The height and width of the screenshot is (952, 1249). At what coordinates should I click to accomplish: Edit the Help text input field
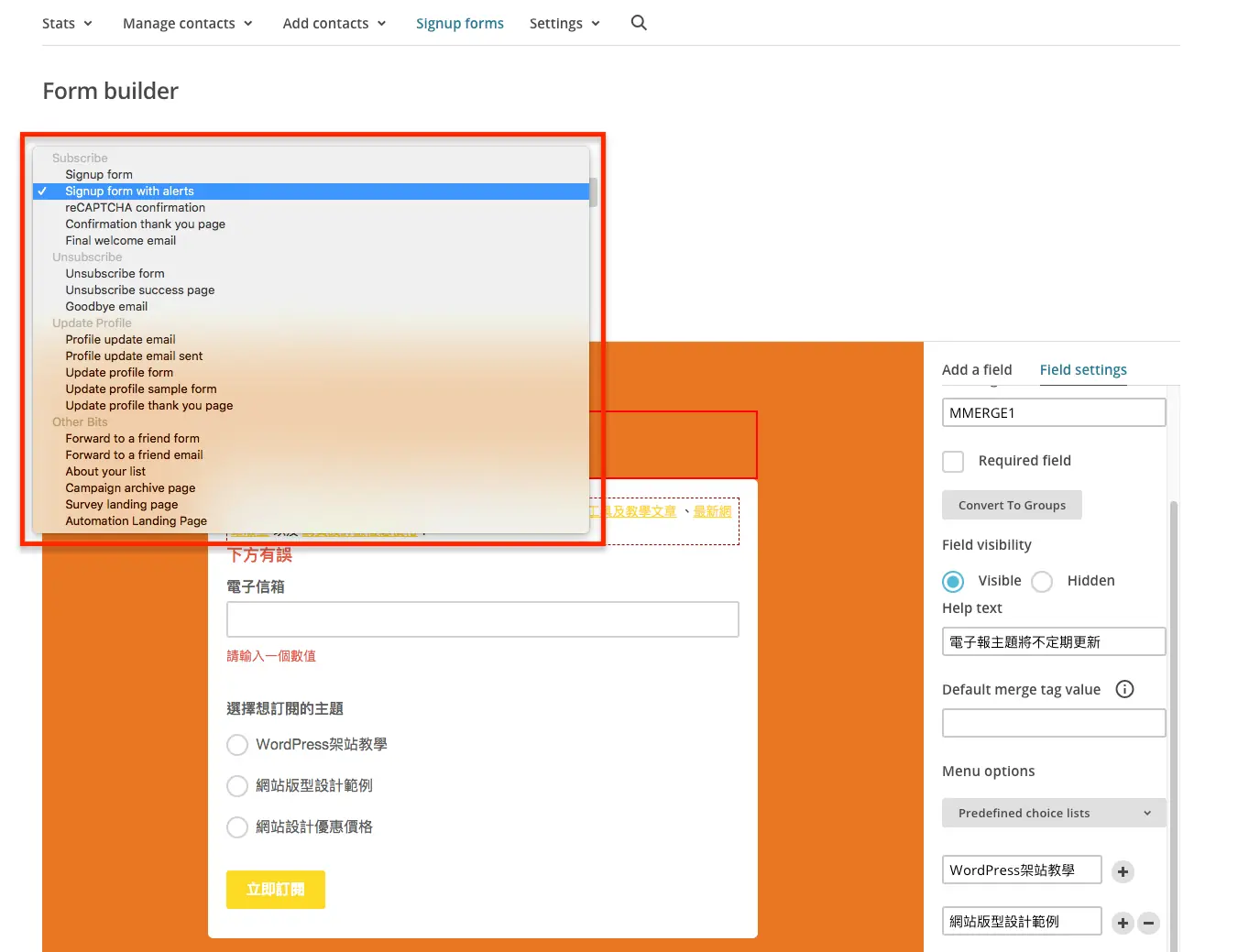pyautogui.click(x=1054, y=641)
